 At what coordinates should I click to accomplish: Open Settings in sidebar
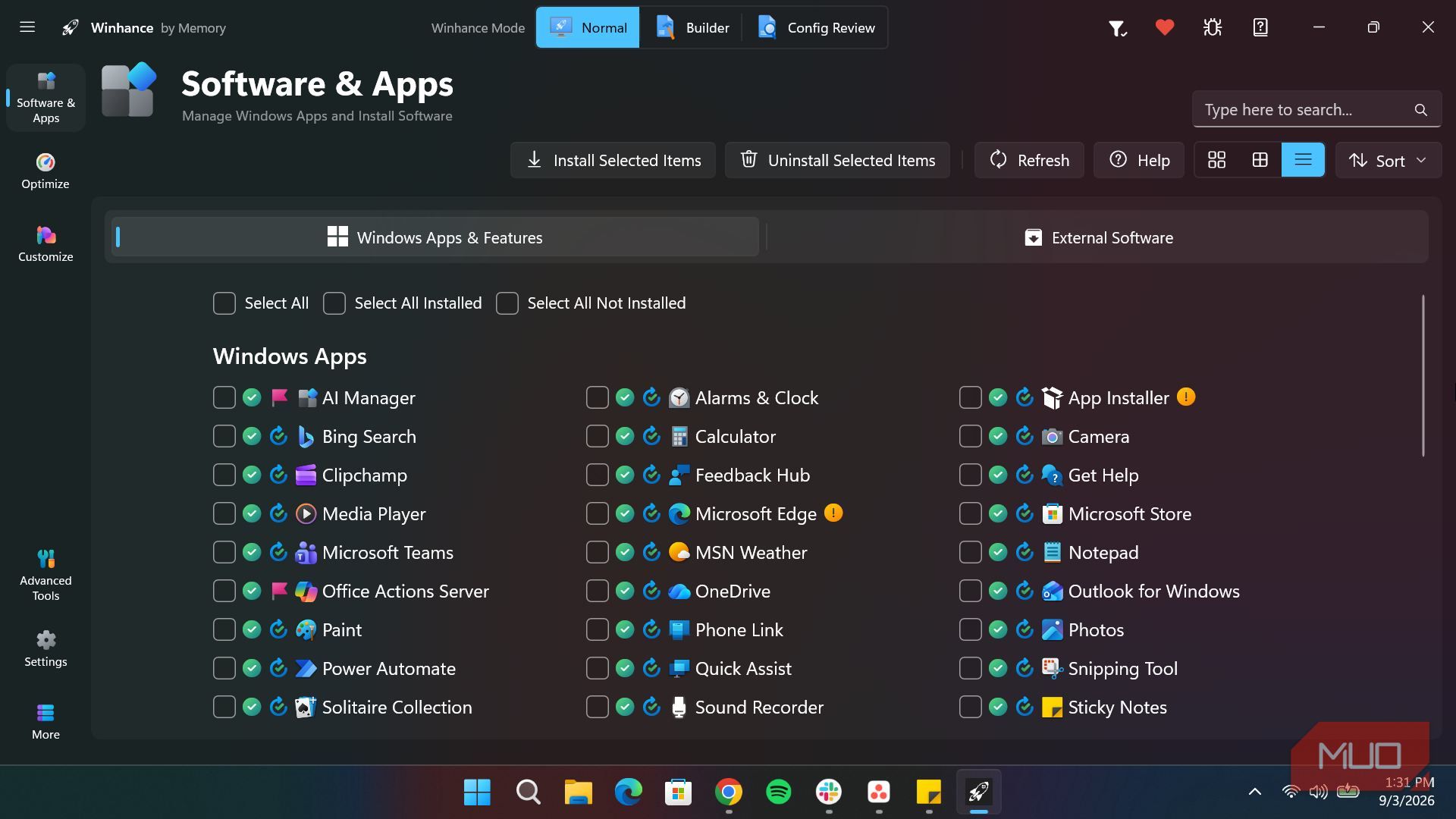pyautogui.click(x=45, y=649)
